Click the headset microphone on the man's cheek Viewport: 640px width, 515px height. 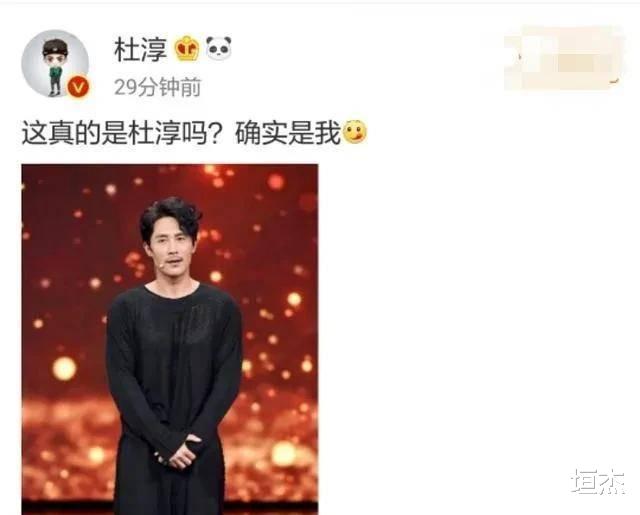point(162,265)
